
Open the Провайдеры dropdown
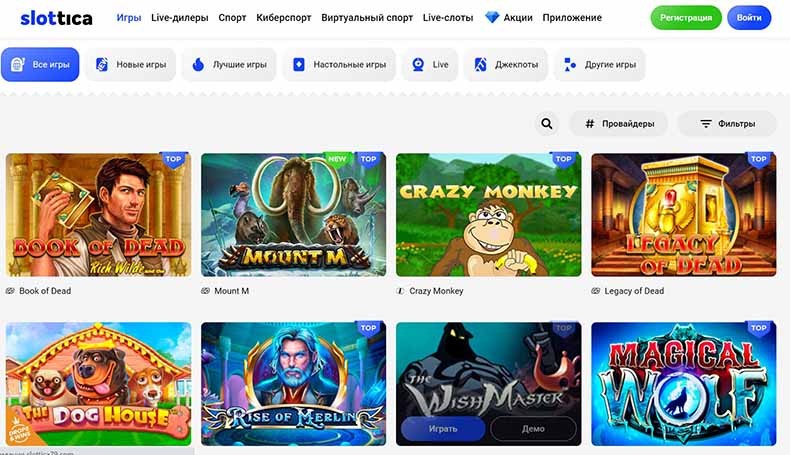[x=619, y=123]
